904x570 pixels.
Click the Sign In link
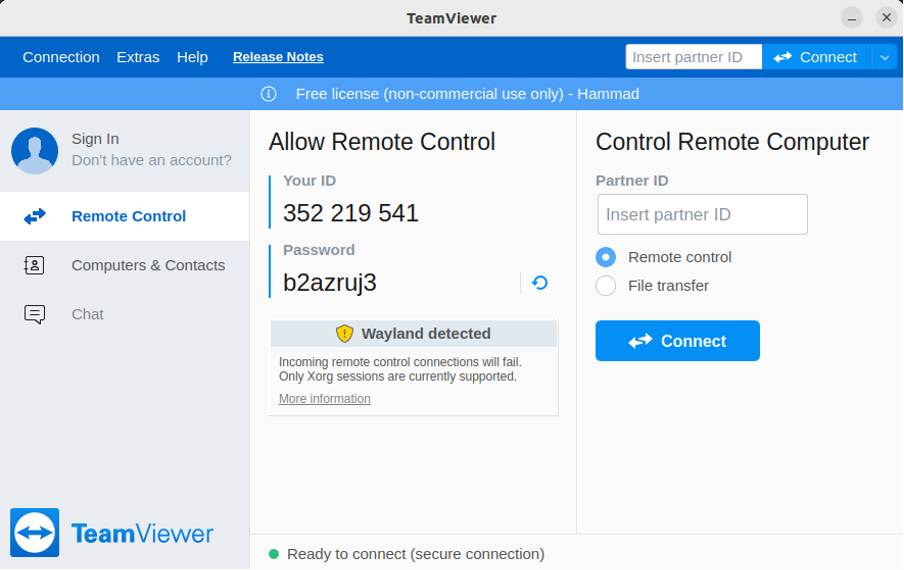95,139
